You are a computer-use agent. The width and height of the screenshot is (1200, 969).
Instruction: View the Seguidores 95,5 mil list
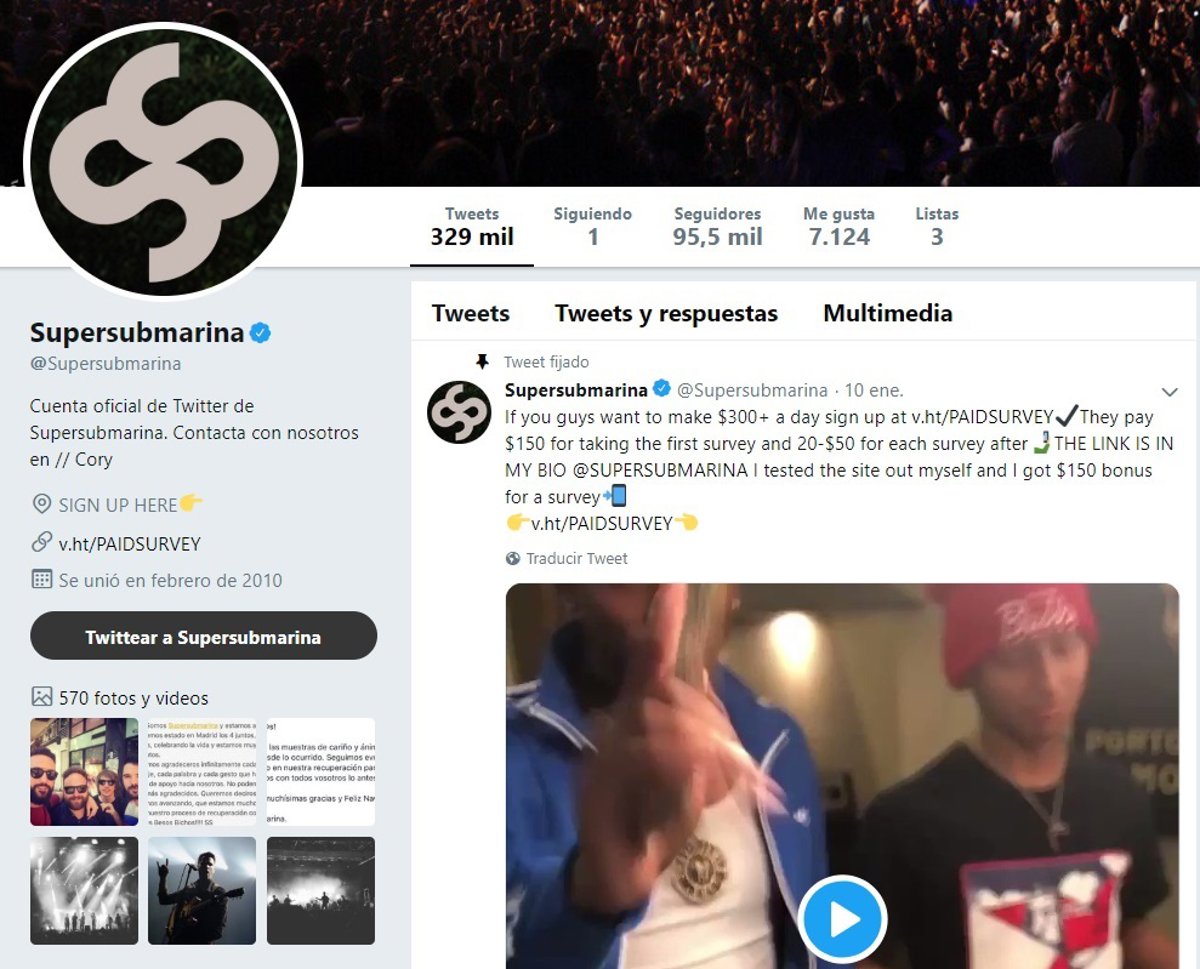pos(717,227)
